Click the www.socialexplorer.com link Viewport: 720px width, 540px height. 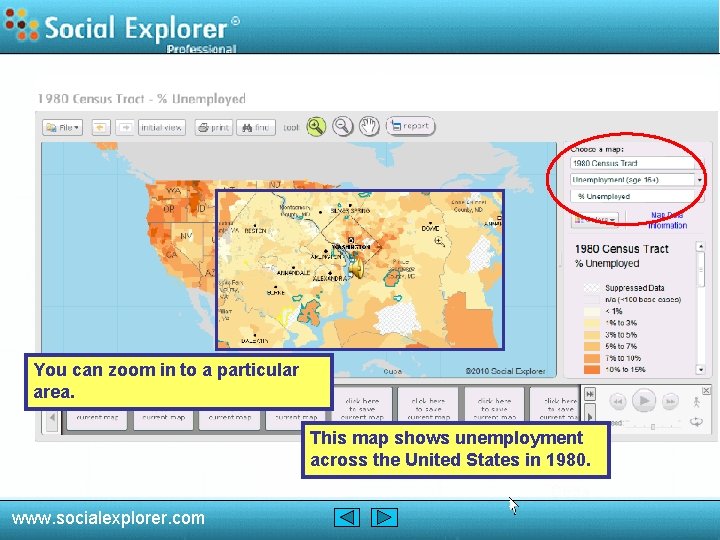108,518
